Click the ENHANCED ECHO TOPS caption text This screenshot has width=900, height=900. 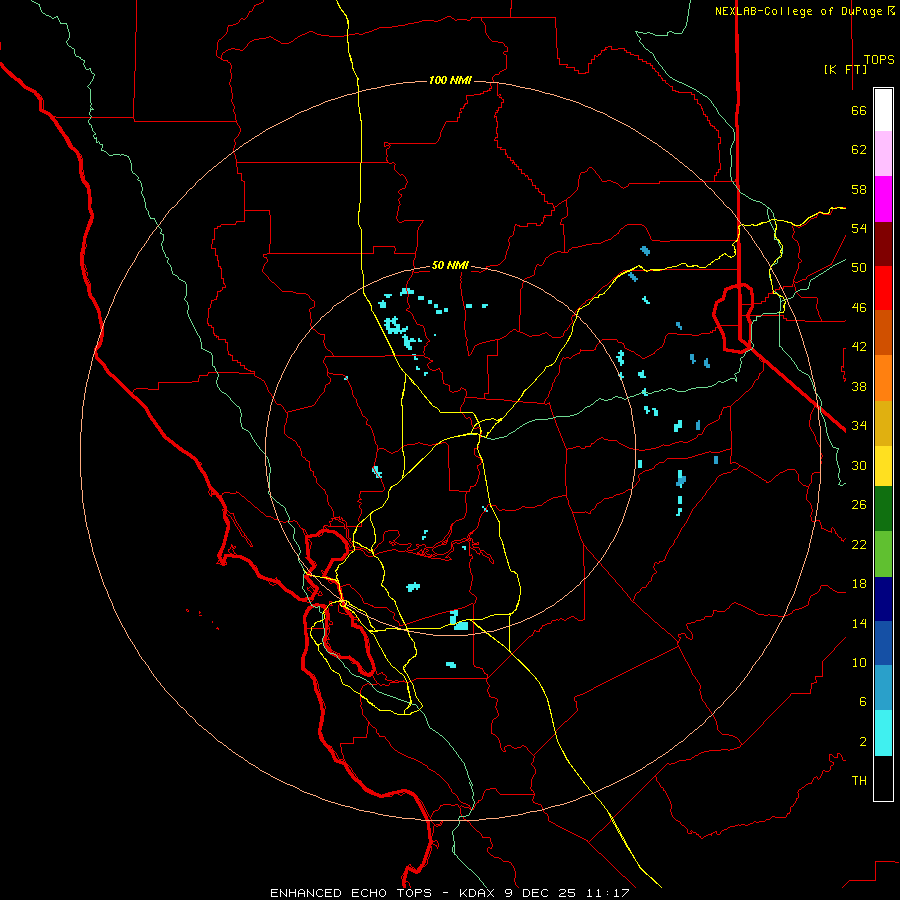click(x=351, y=893)
